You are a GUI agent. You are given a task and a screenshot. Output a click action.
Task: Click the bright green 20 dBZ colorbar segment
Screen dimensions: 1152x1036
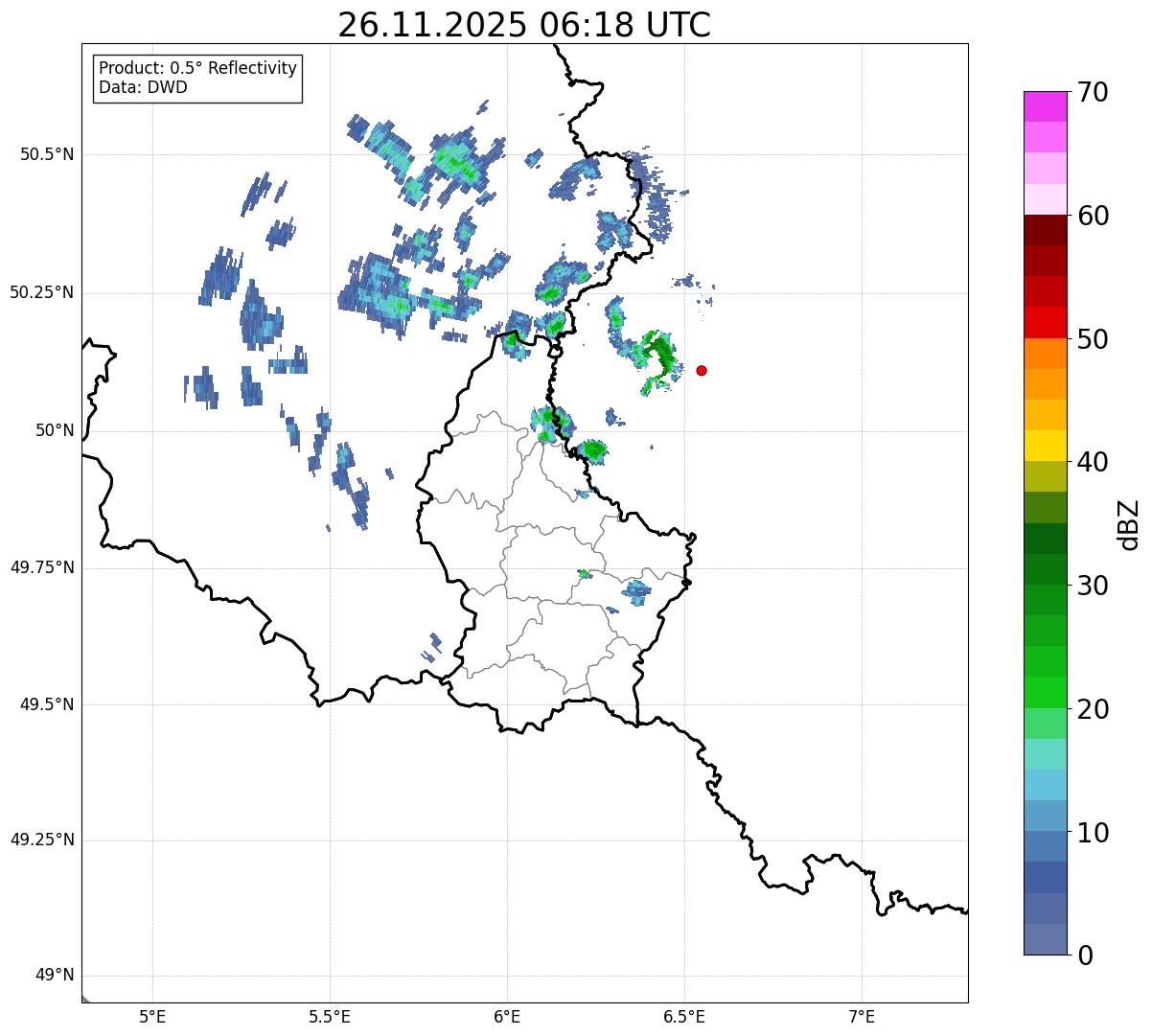(x=1046, y=692)
